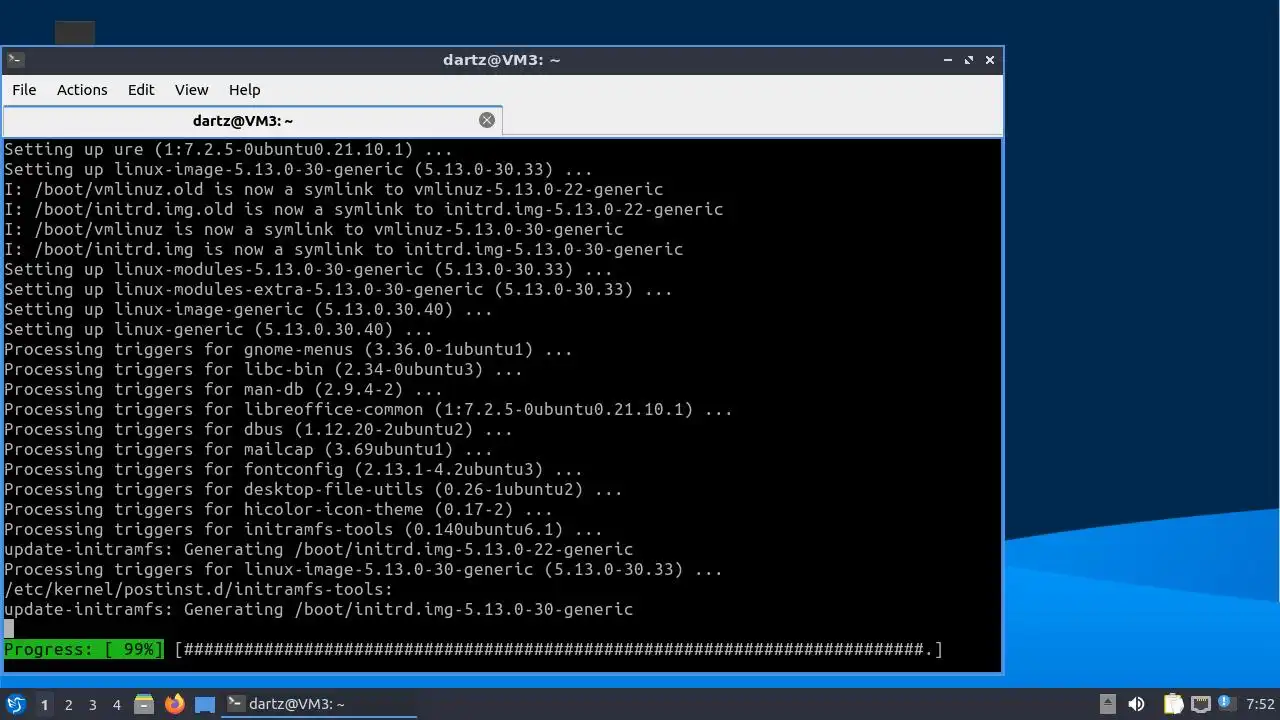Image resolution: width=1280 pixels, height=720 pixels.
Task: Click the '/boot/vmlinuz.old is now a symlink' line
Action: coord(333,190)
